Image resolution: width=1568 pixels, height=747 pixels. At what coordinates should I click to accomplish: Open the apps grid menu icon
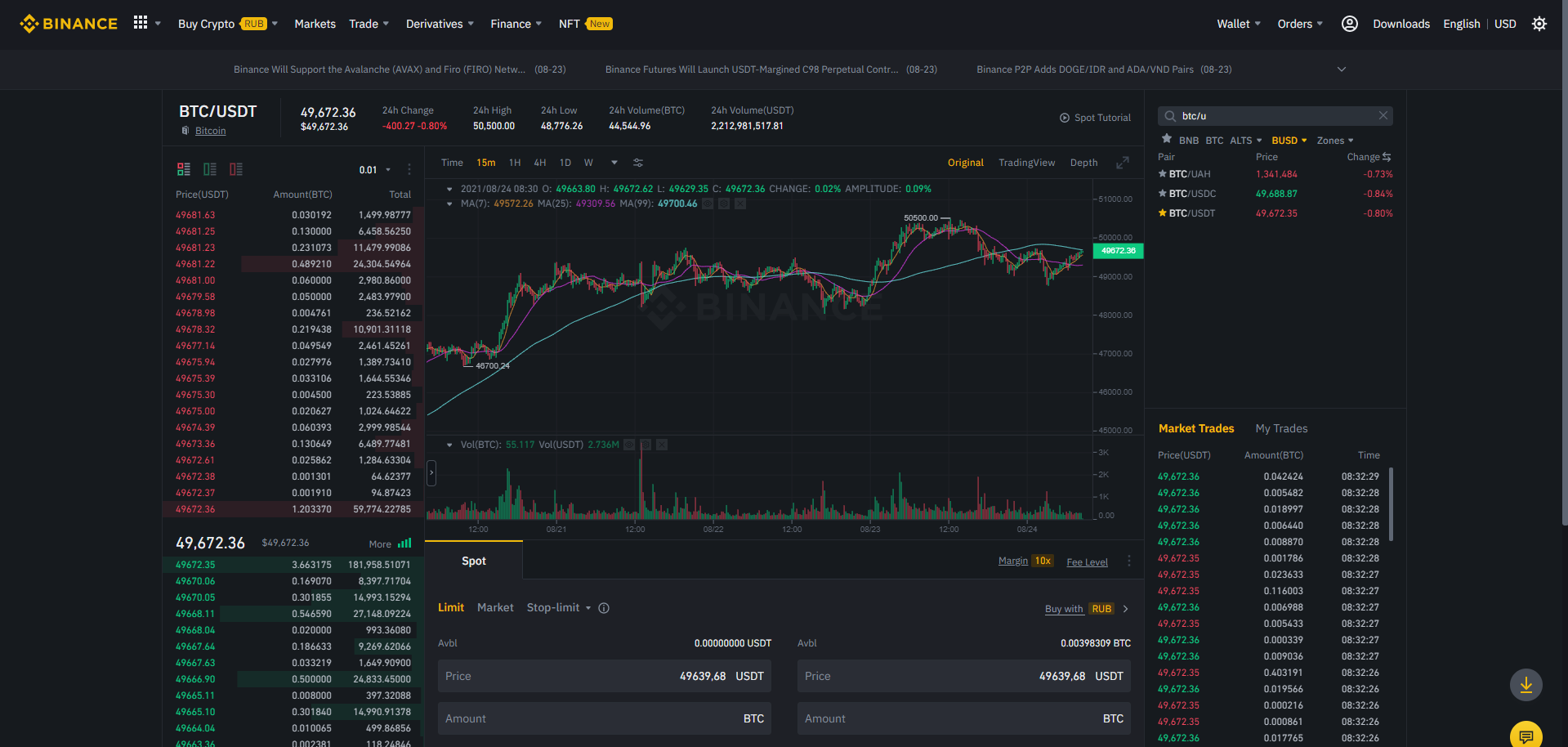click(141, 23)
